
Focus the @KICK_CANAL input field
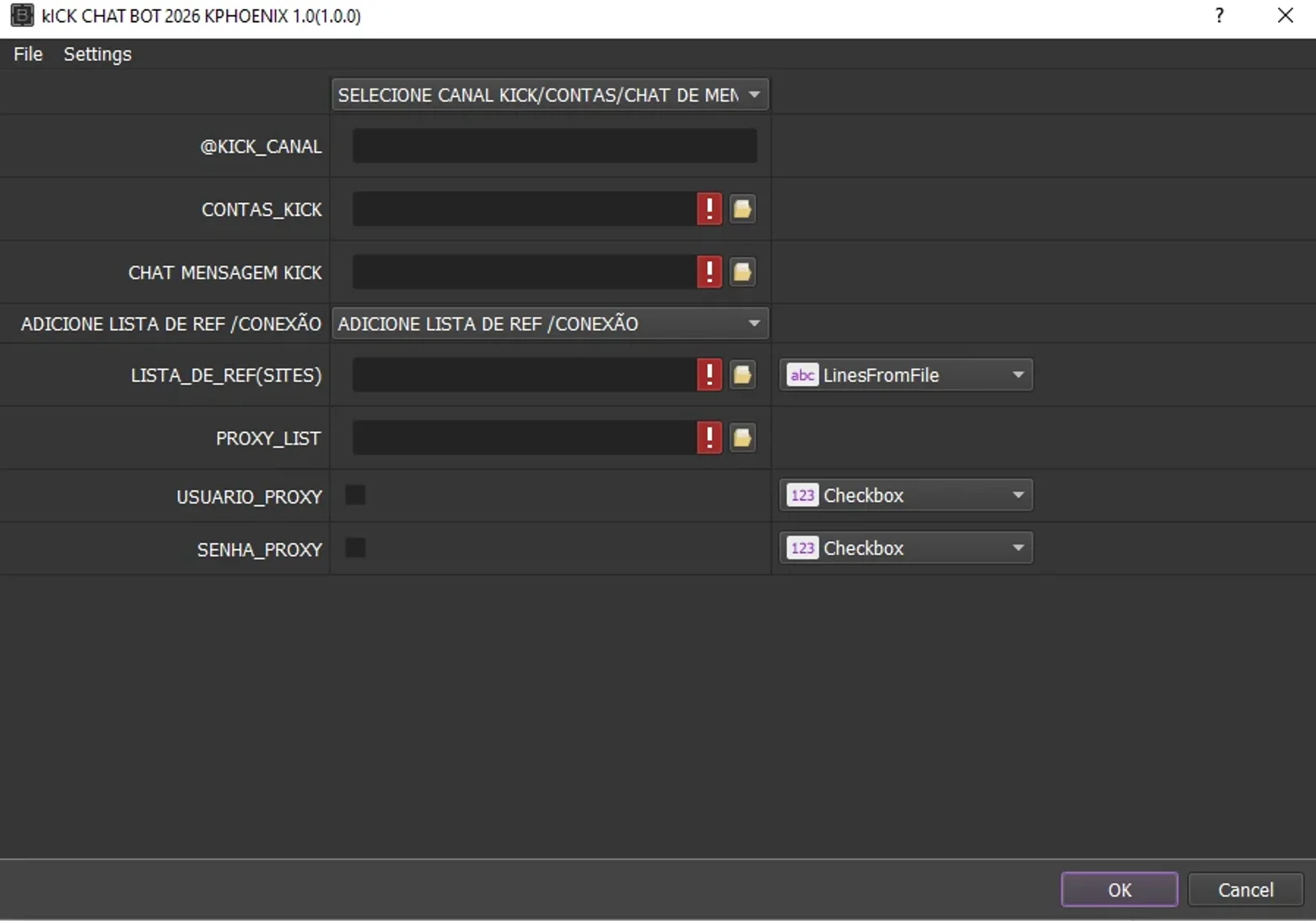(x=554, y=146)
